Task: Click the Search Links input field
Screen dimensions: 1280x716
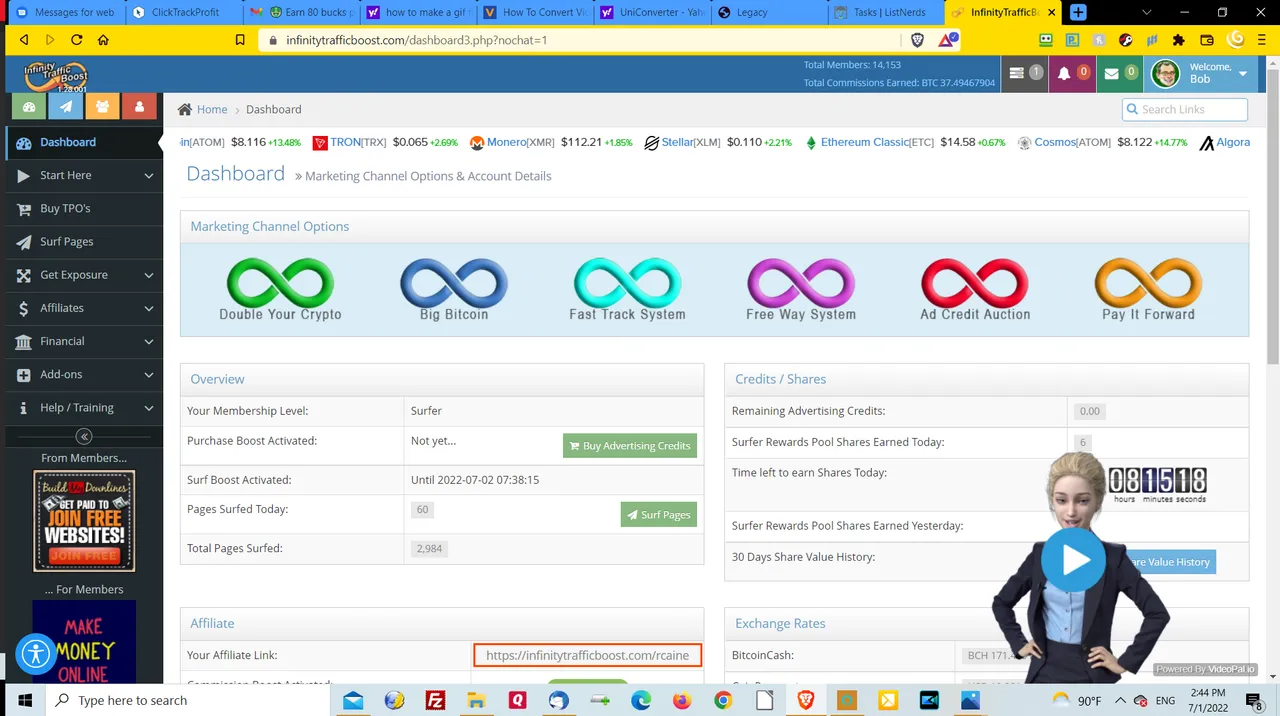Action: point(1185,109)
